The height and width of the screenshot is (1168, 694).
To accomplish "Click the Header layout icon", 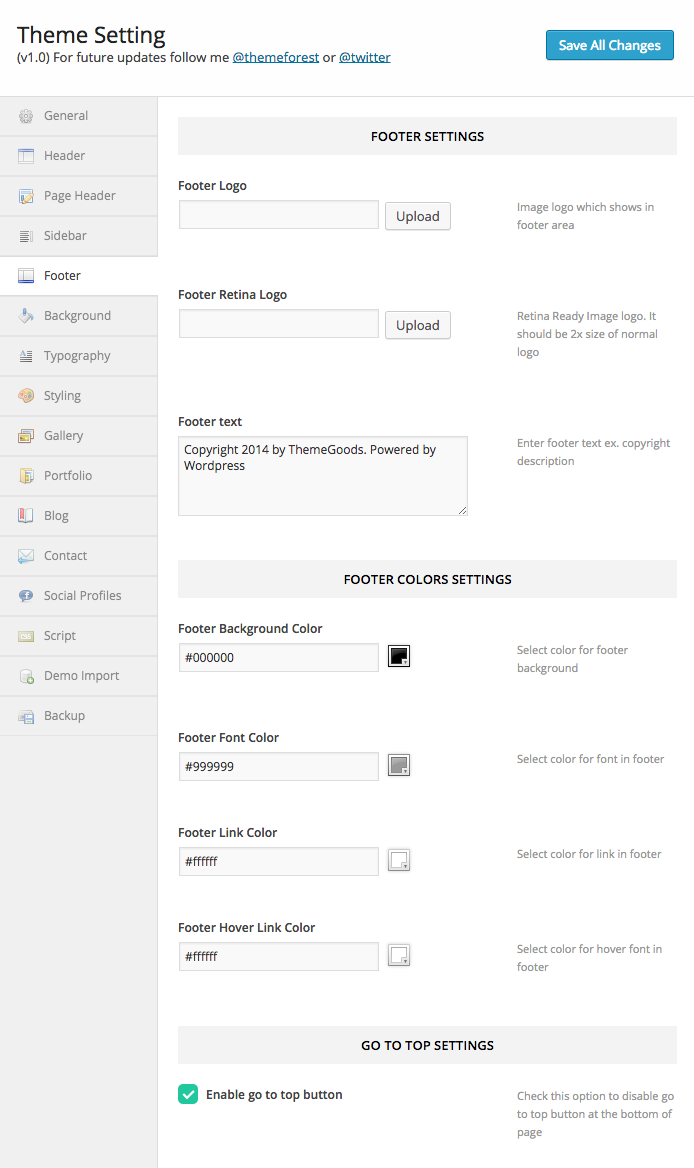I will [26, 156].
